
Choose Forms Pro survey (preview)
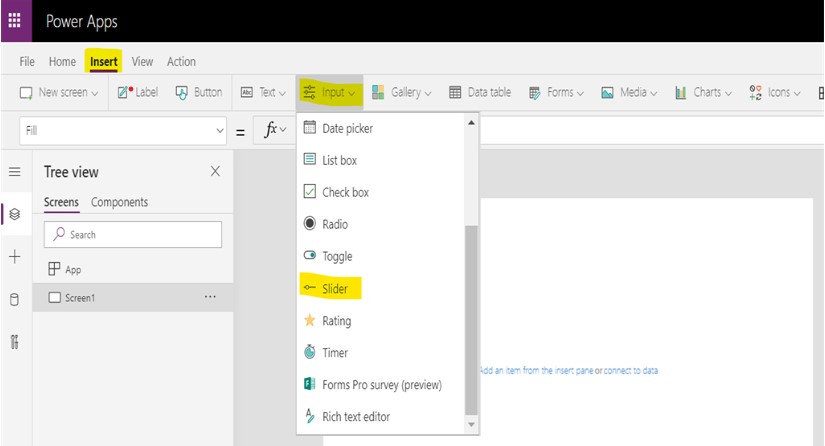coord(381,384)
